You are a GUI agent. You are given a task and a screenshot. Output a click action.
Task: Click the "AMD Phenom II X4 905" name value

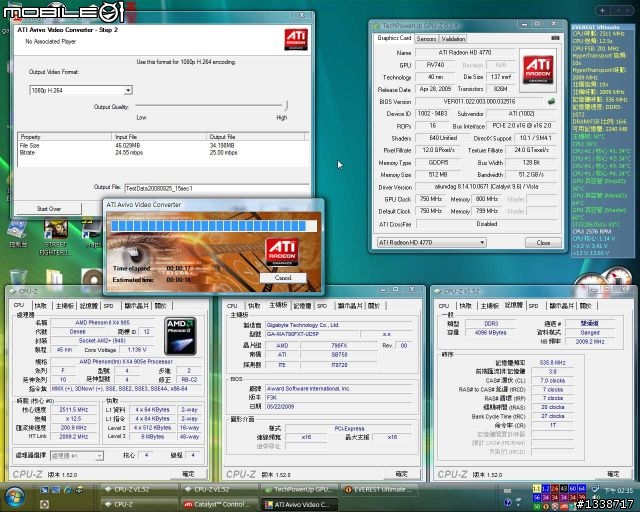coord(102,323)
